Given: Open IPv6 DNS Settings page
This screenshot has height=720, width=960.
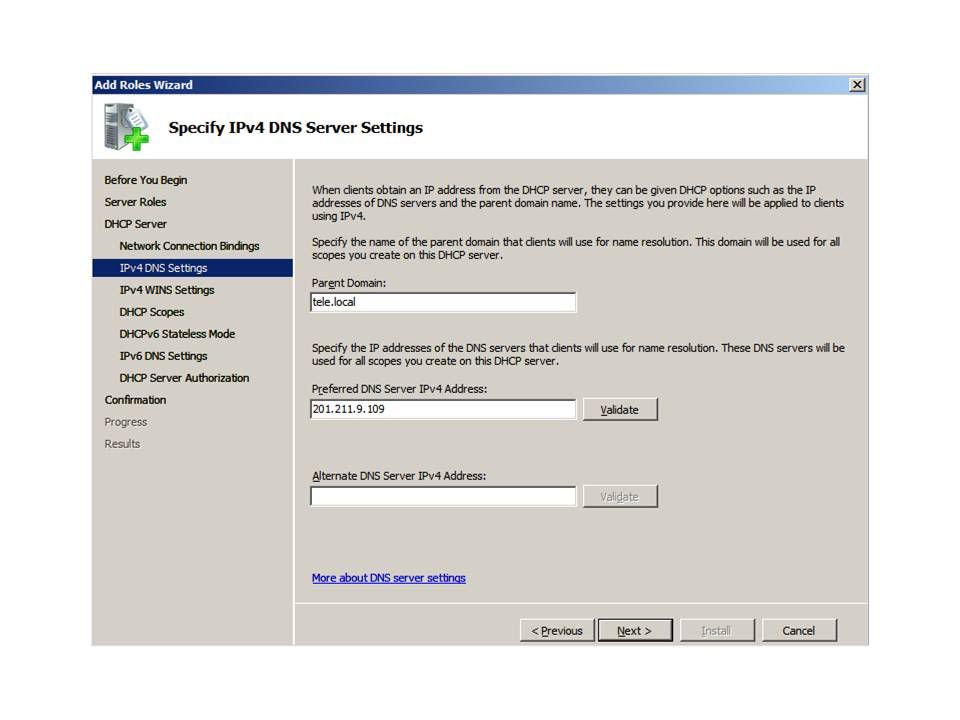Looking at the screenshot, I should (x=164, y=356).
